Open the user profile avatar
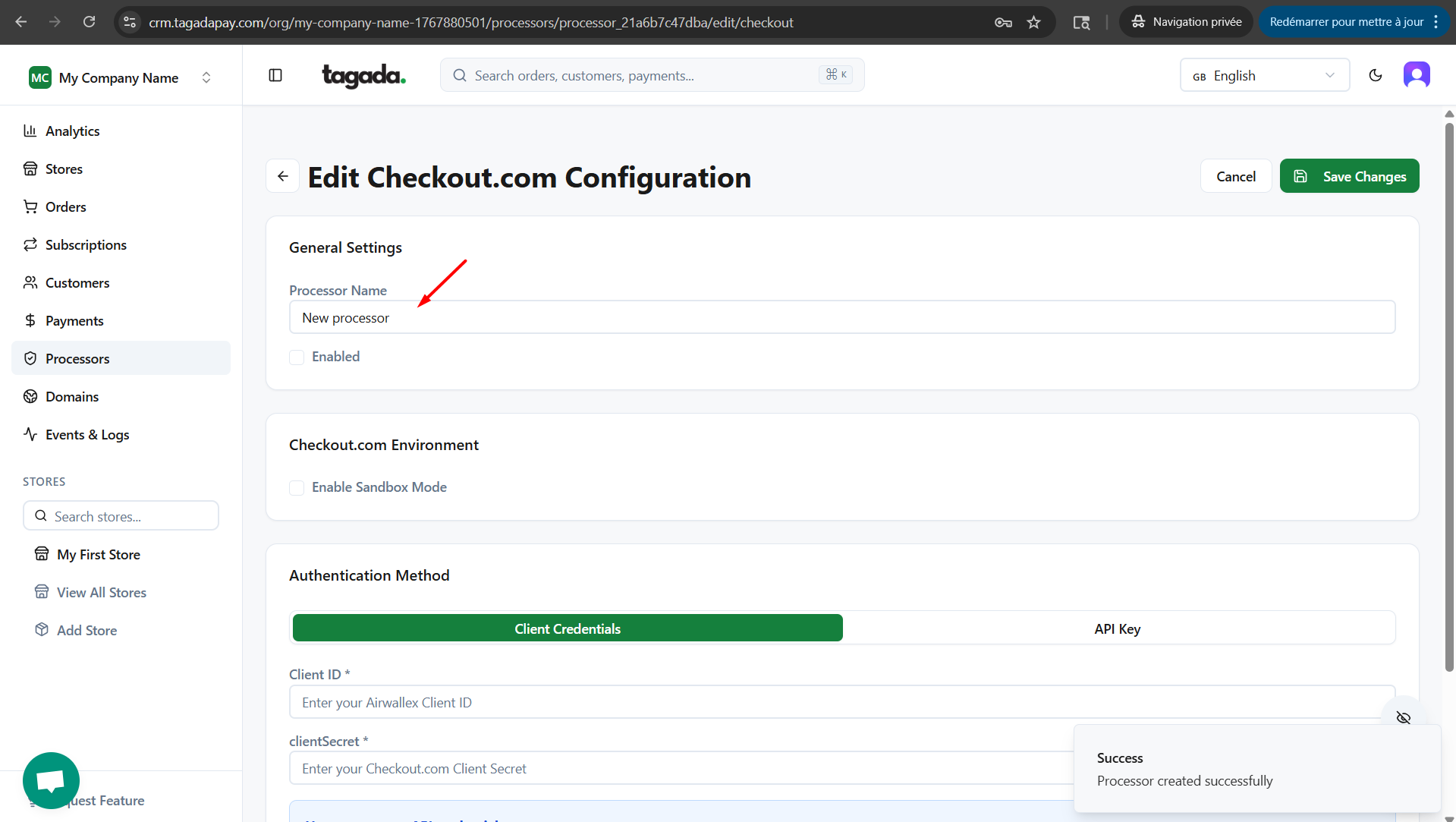Image resolution: width=1456 pixels, height=822 pixels. pos(1416,75)
